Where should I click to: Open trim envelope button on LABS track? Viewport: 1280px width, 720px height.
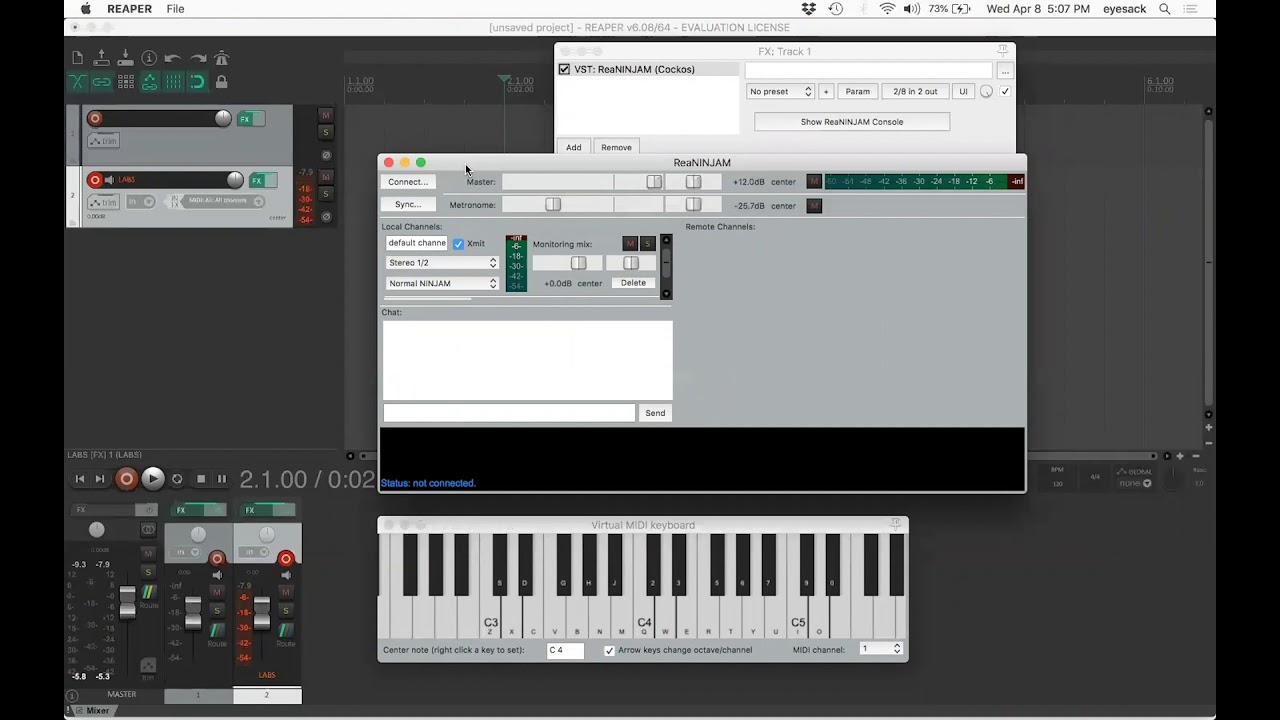[103, 202]
